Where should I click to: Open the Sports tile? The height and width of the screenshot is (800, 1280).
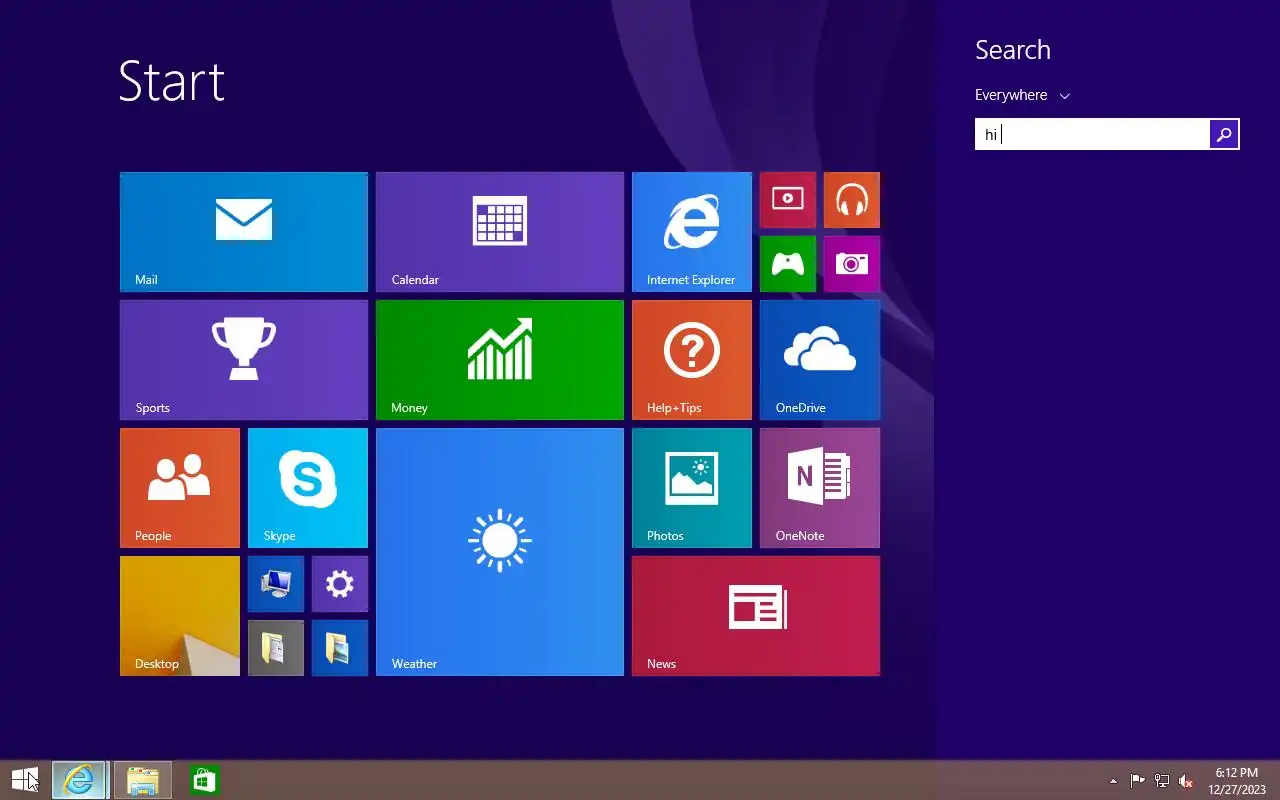244,360
